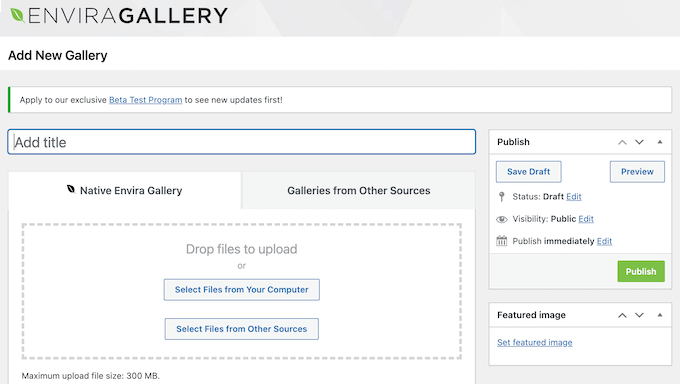Viewport: 680px width, 384px height.
Task: Click the Maximum upload file size text
Action: pyautogui.click(x=91, y=376)
